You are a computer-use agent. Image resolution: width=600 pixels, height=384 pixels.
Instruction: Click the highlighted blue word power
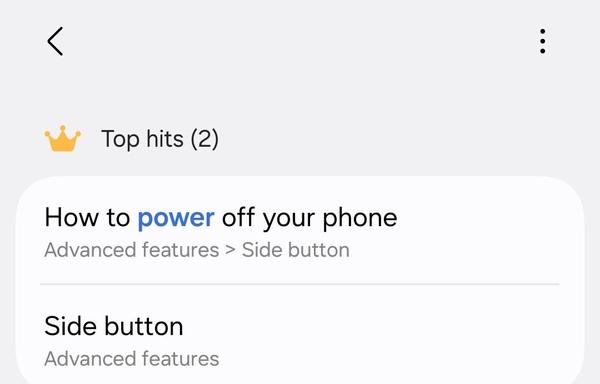[x=176, y=218]
